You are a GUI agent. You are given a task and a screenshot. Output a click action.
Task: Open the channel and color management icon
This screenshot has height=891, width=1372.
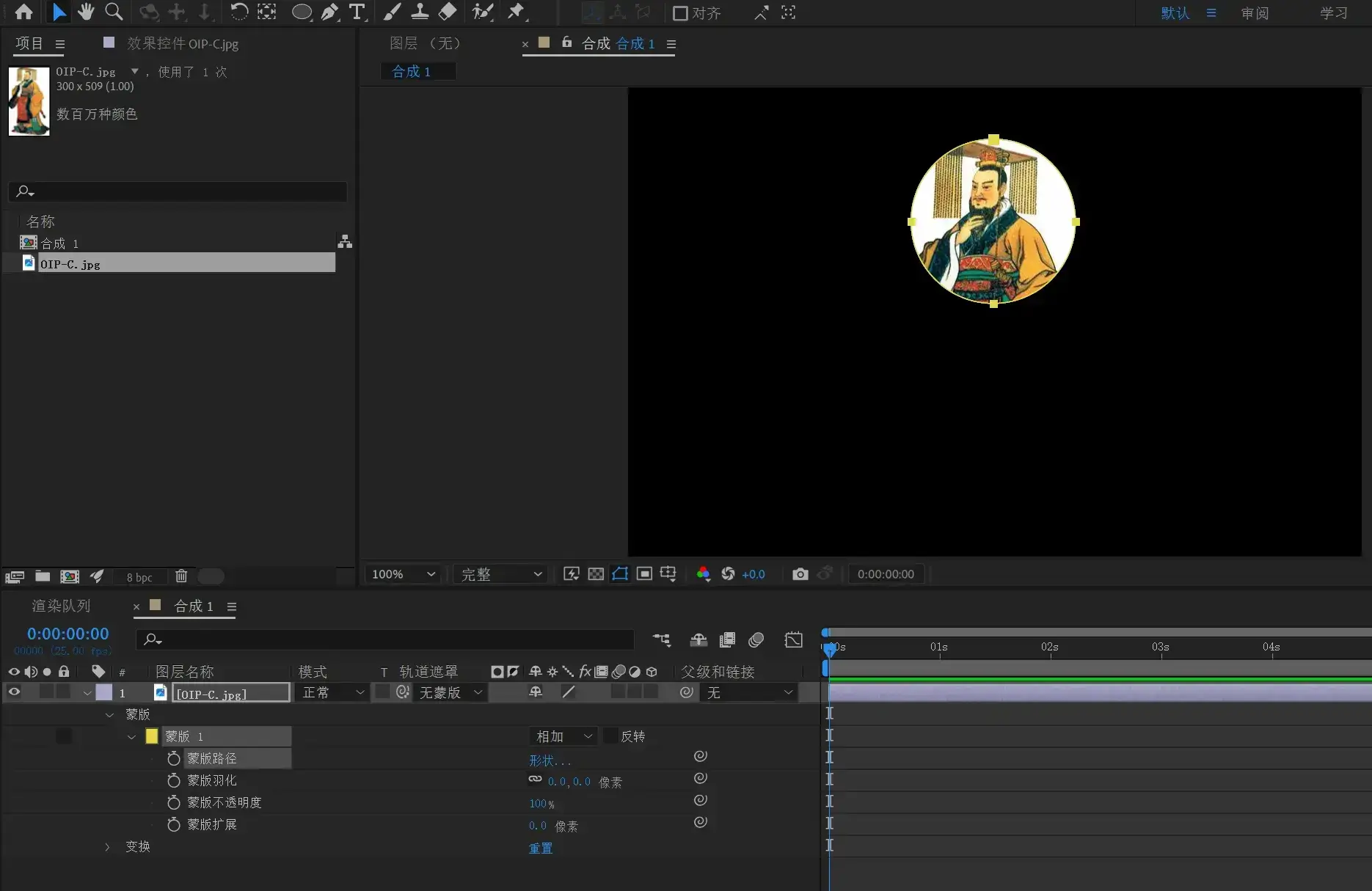pyautogui.click(x=703, y=574)
